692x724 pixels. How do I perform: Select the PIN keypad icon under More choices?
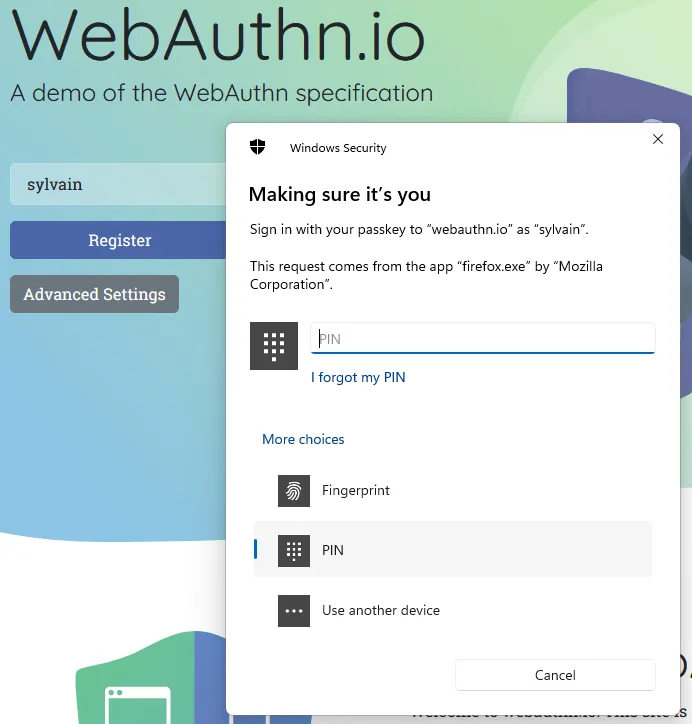pyautogui.click(x=294, y=550)
